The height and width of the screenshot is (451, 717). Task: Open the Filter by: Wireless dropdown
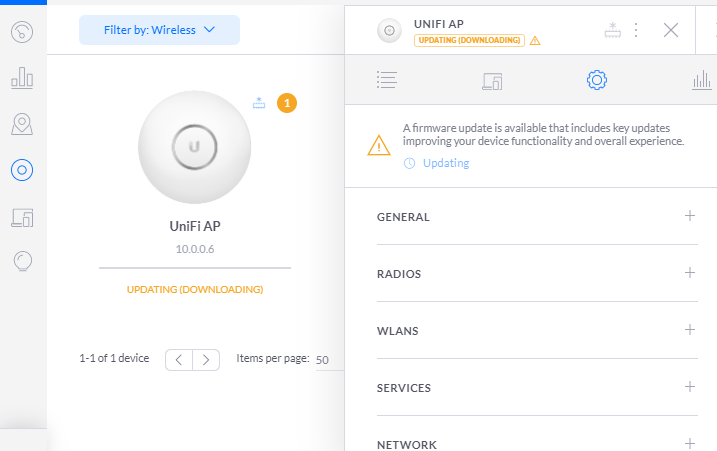click(x=159, y=30)
